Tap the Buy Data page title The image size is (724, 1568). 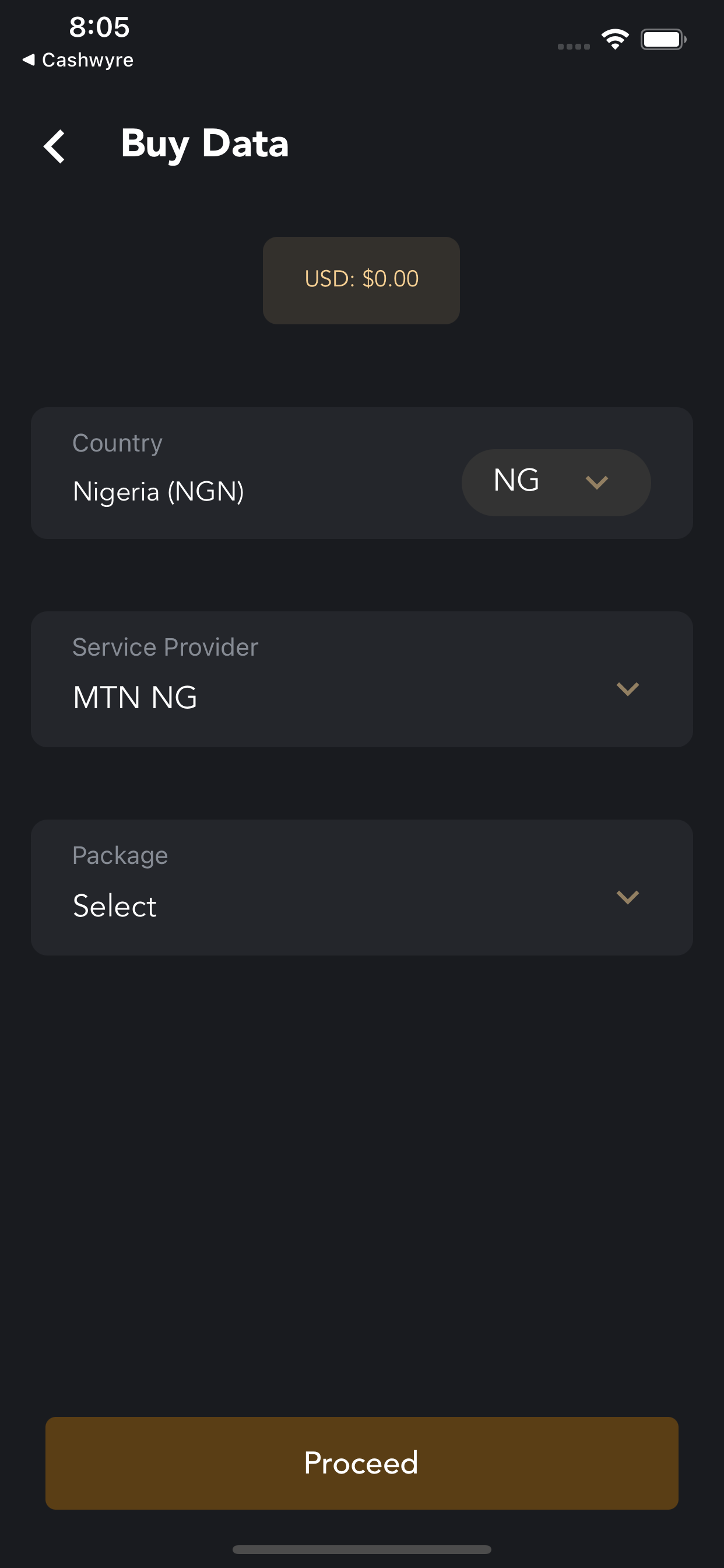[x=205, y=144]
